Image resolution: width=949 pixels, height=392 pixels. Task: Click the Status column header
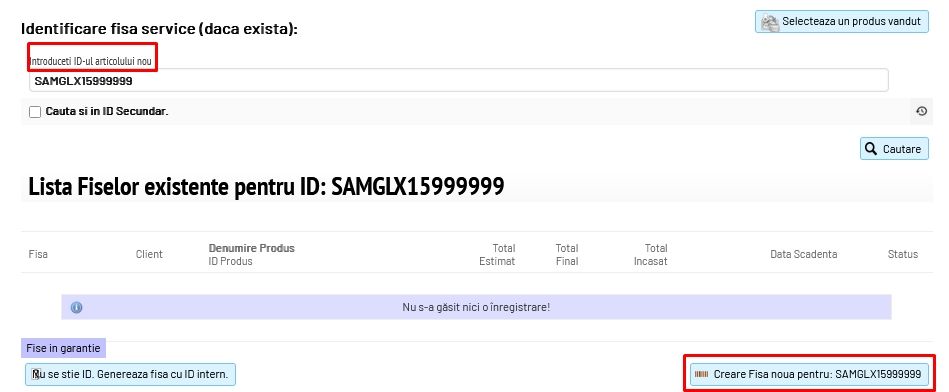click(903, 254)
